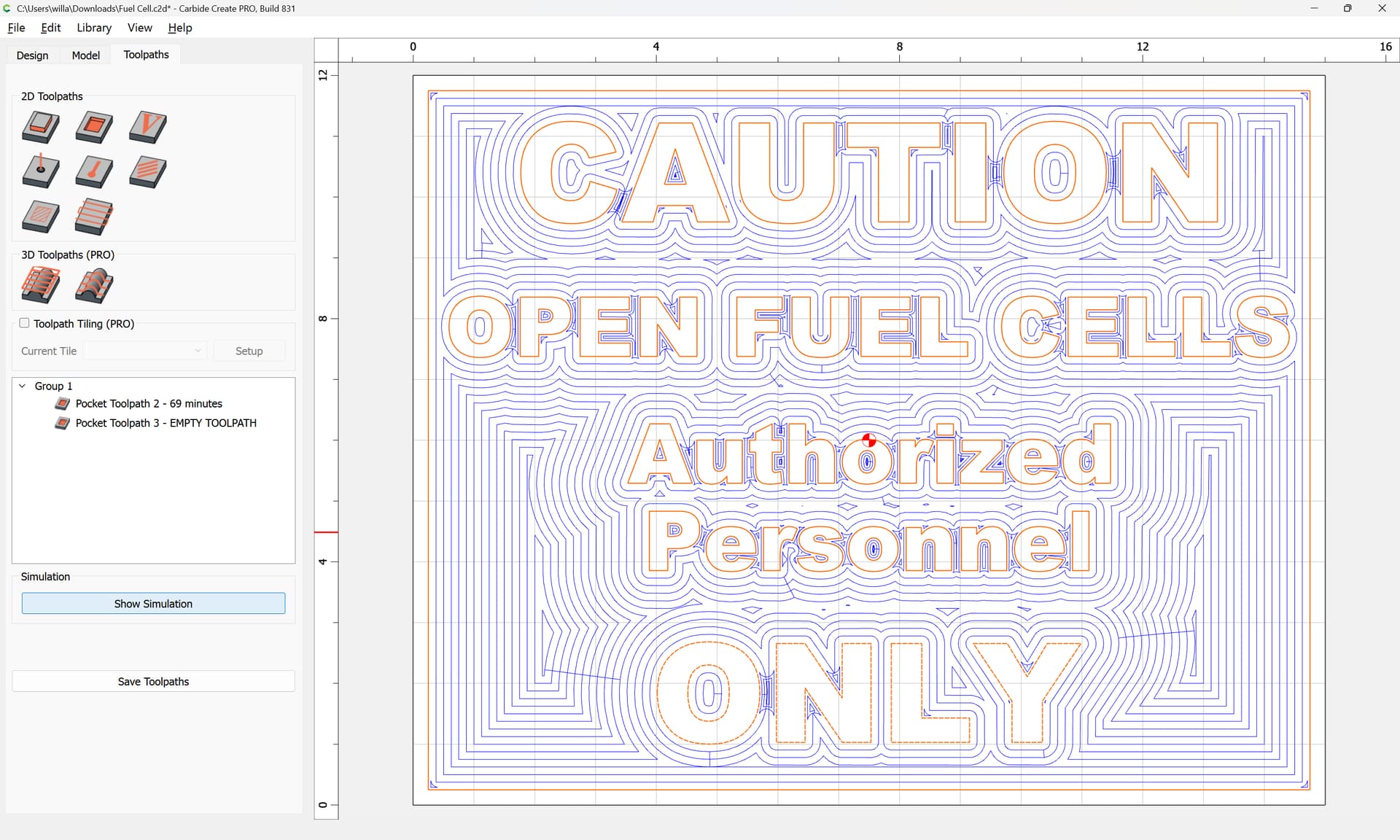Viewport: 1400px width, 840px height.
Task: Click the tiling Setup button
Action: coord(249,351)
